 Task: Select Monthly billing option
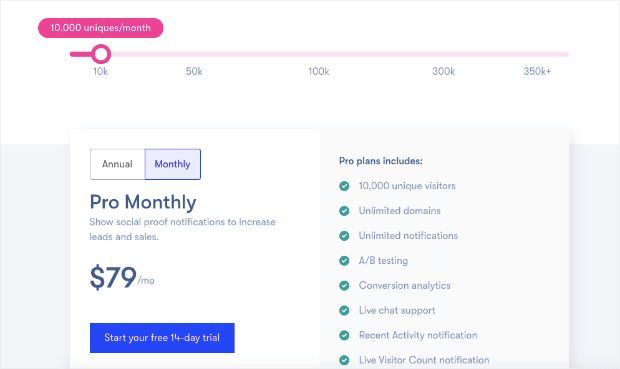coord(173,164)
